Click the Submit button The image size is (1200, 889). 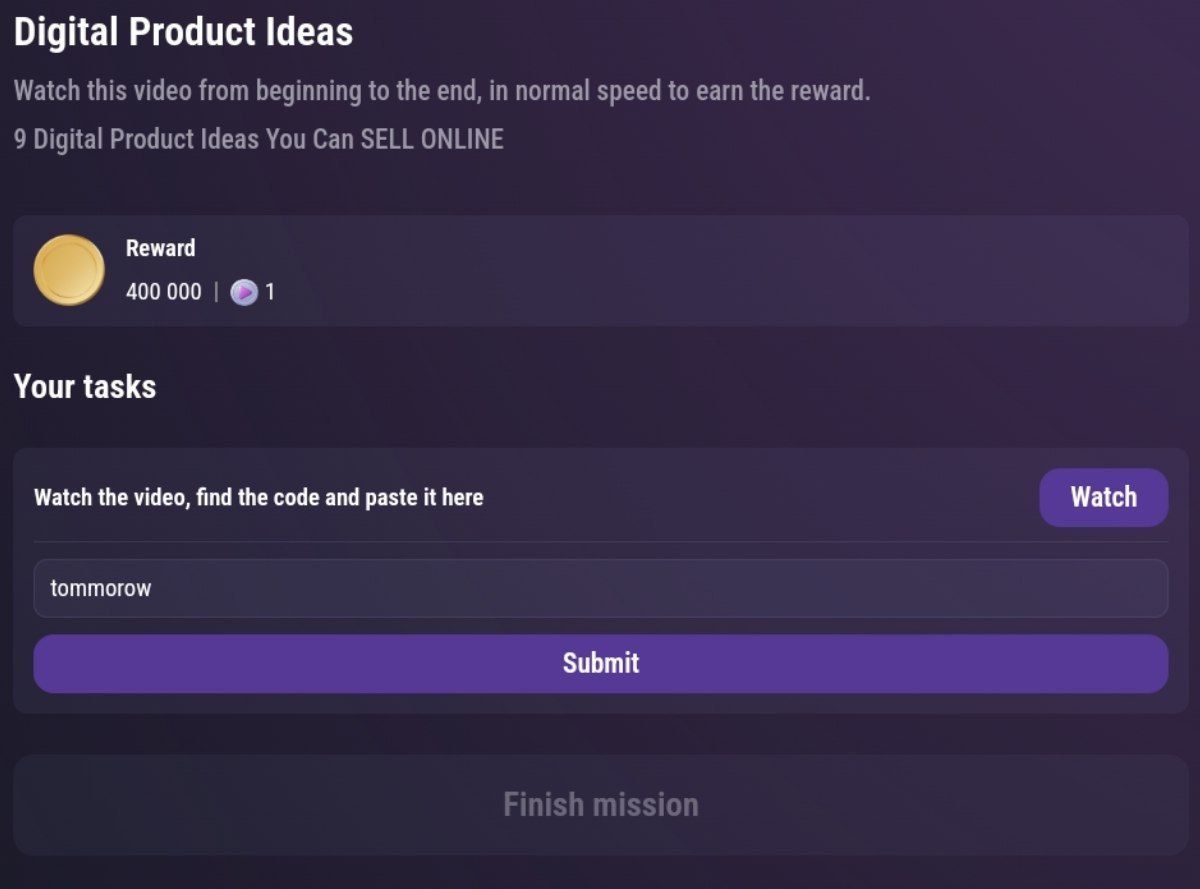tap(600, 662)
